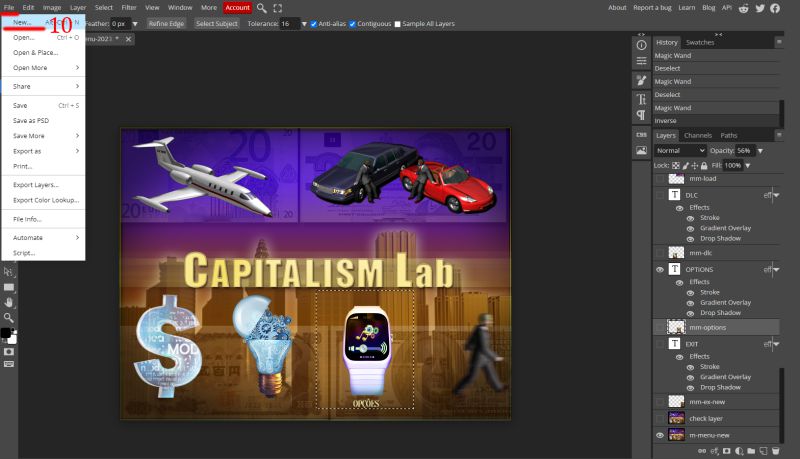Toggle Contiguous checkbox
Viewport: 800px width, 459px height.
tap(352, 24)
